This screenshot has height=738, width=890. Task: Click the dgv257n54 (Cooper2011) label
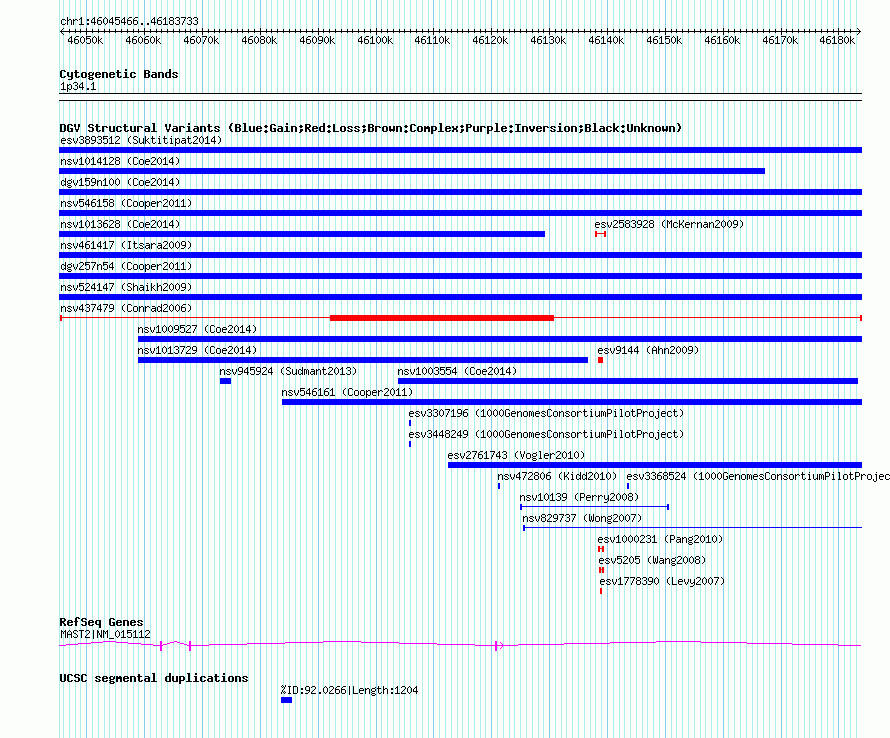coord(126,266)
